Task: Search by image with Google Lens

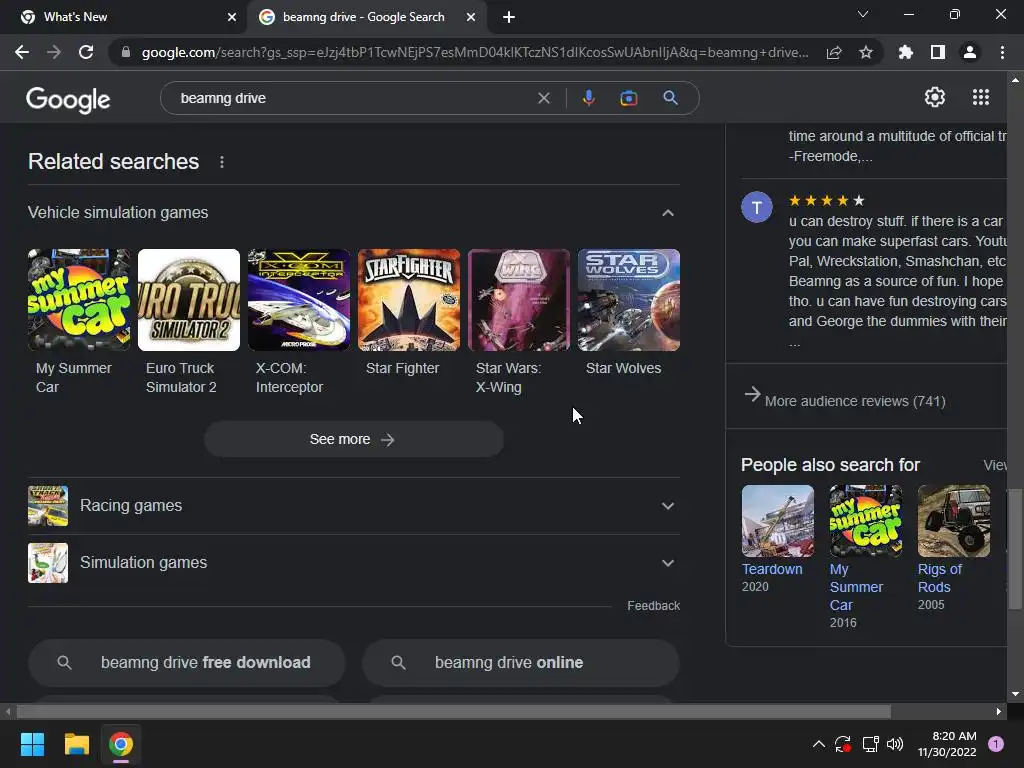Action: (x=628, y=98)
